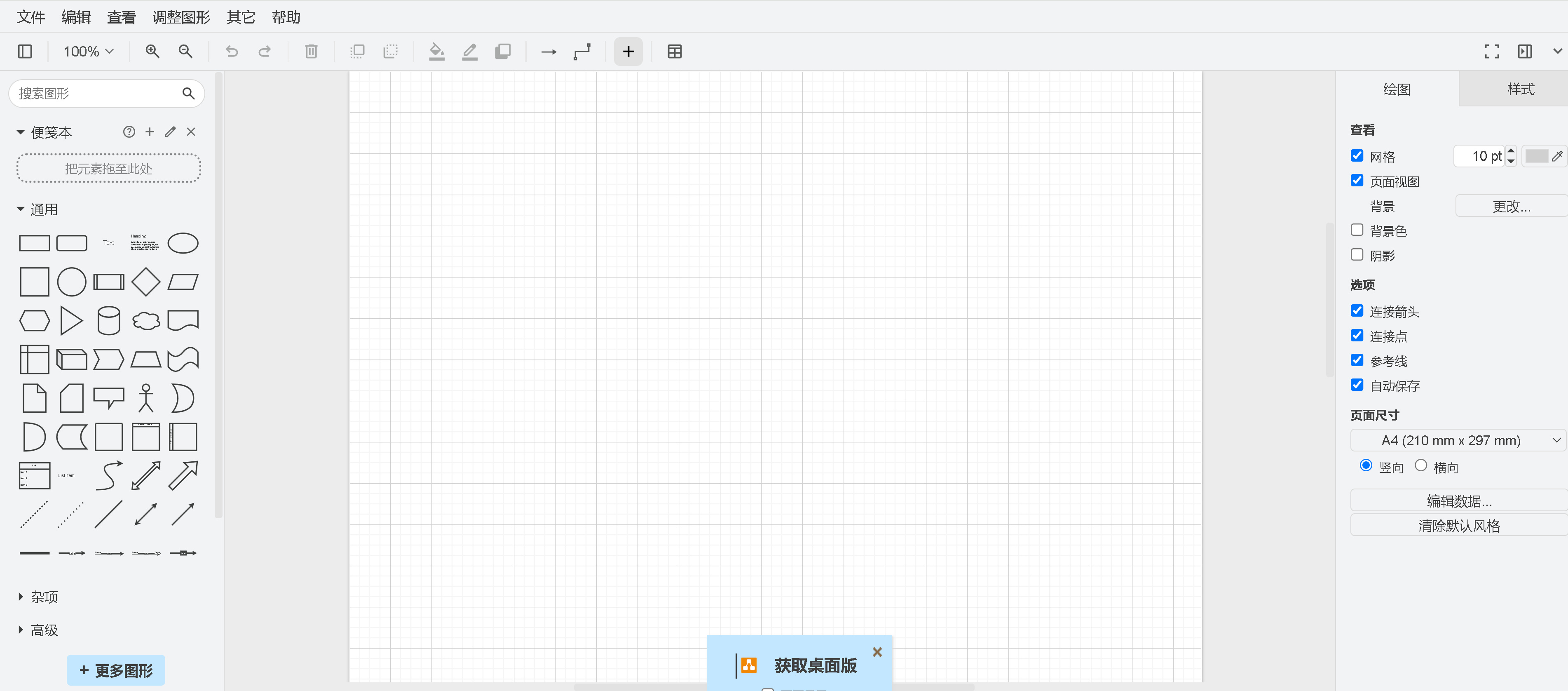Select the cylinder shape in 通用 palette
Screen dimensions: 1568x691
tap(108, 320)
